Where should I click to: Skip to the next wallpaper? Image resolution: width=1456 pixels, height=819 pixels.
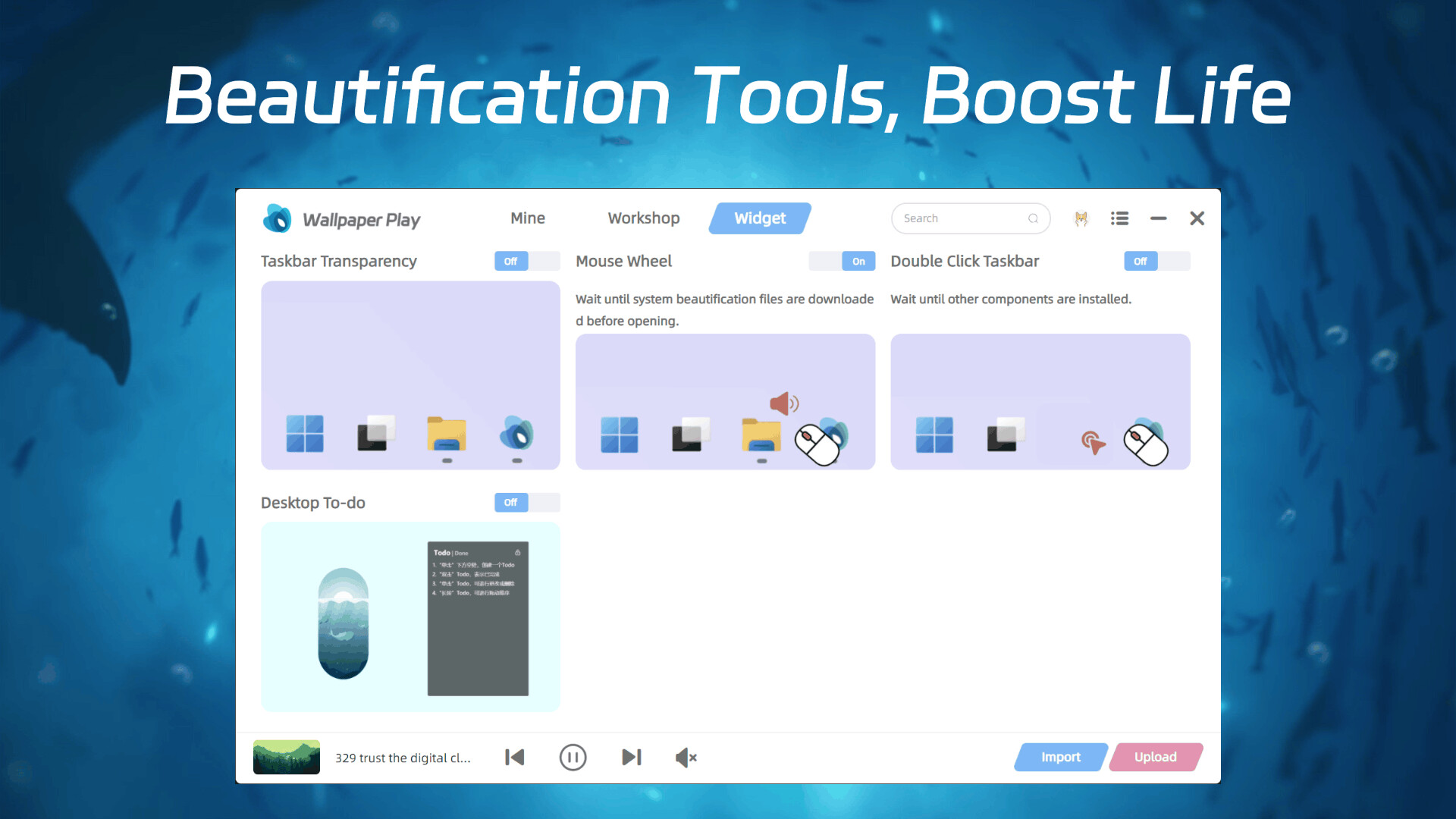point(632,757)
